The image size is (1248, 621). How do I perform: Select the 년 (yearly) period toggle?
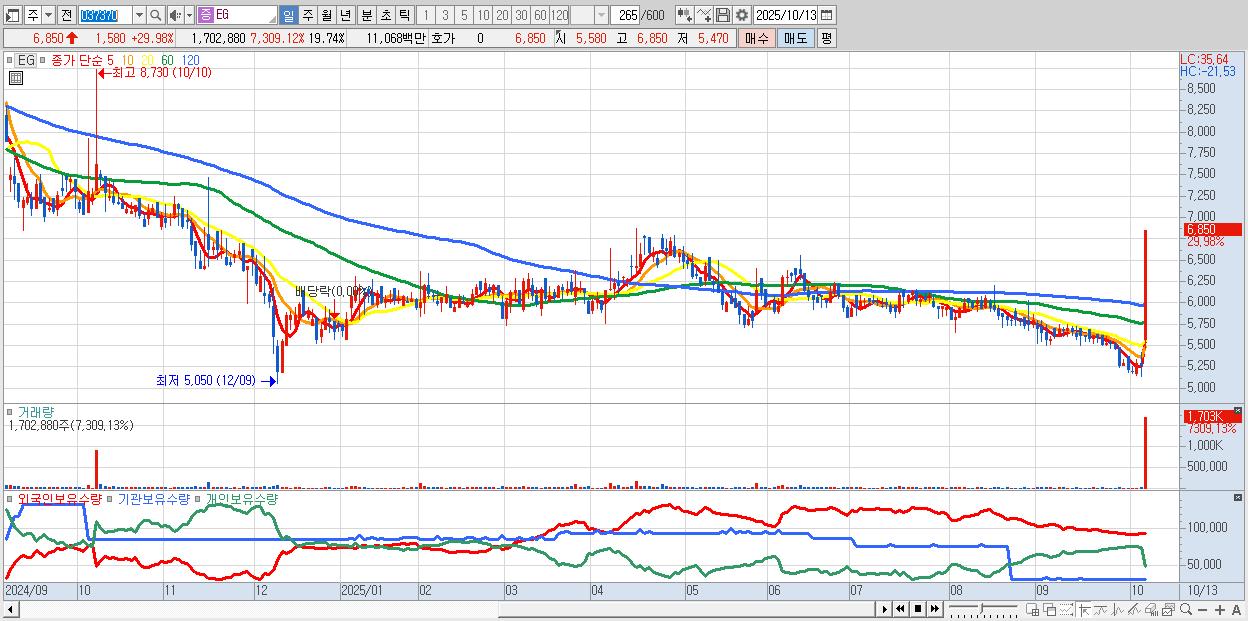[x=345, y=15]
